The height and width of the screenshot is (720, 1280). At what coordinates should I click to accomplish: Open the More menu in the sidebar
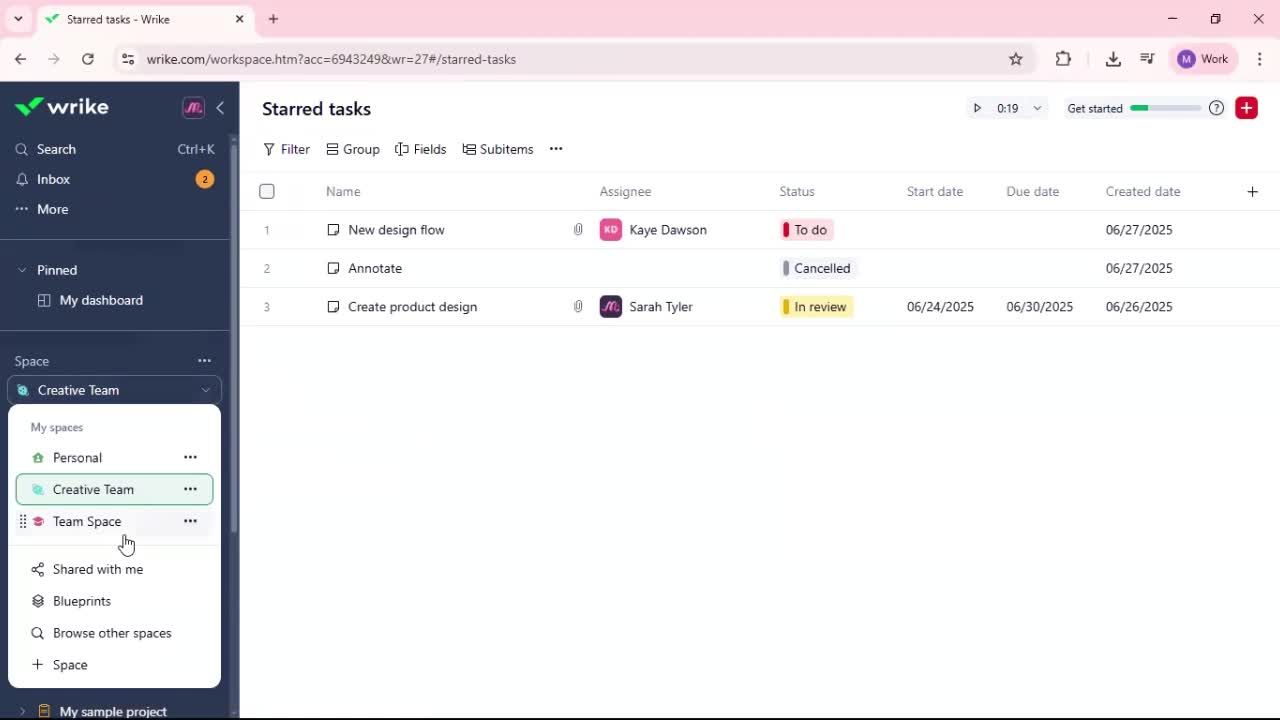[52, 209]
